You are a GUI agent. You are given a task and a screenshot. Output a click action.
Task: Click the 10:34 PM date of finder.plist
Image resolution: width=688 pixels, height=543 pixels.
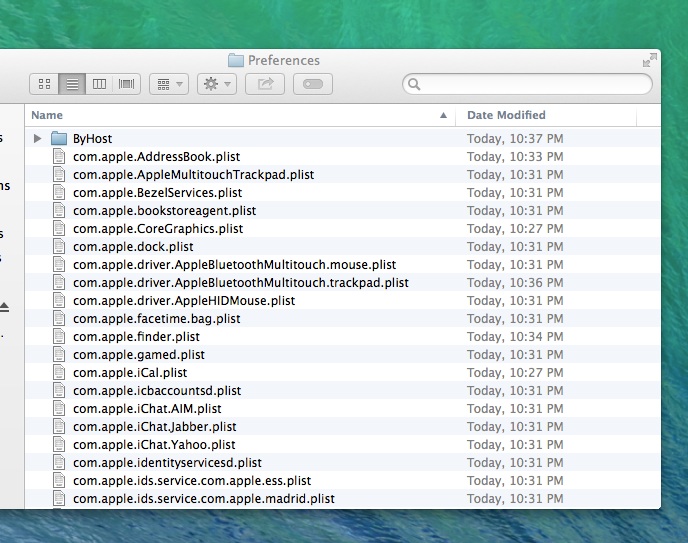point(515,336)
